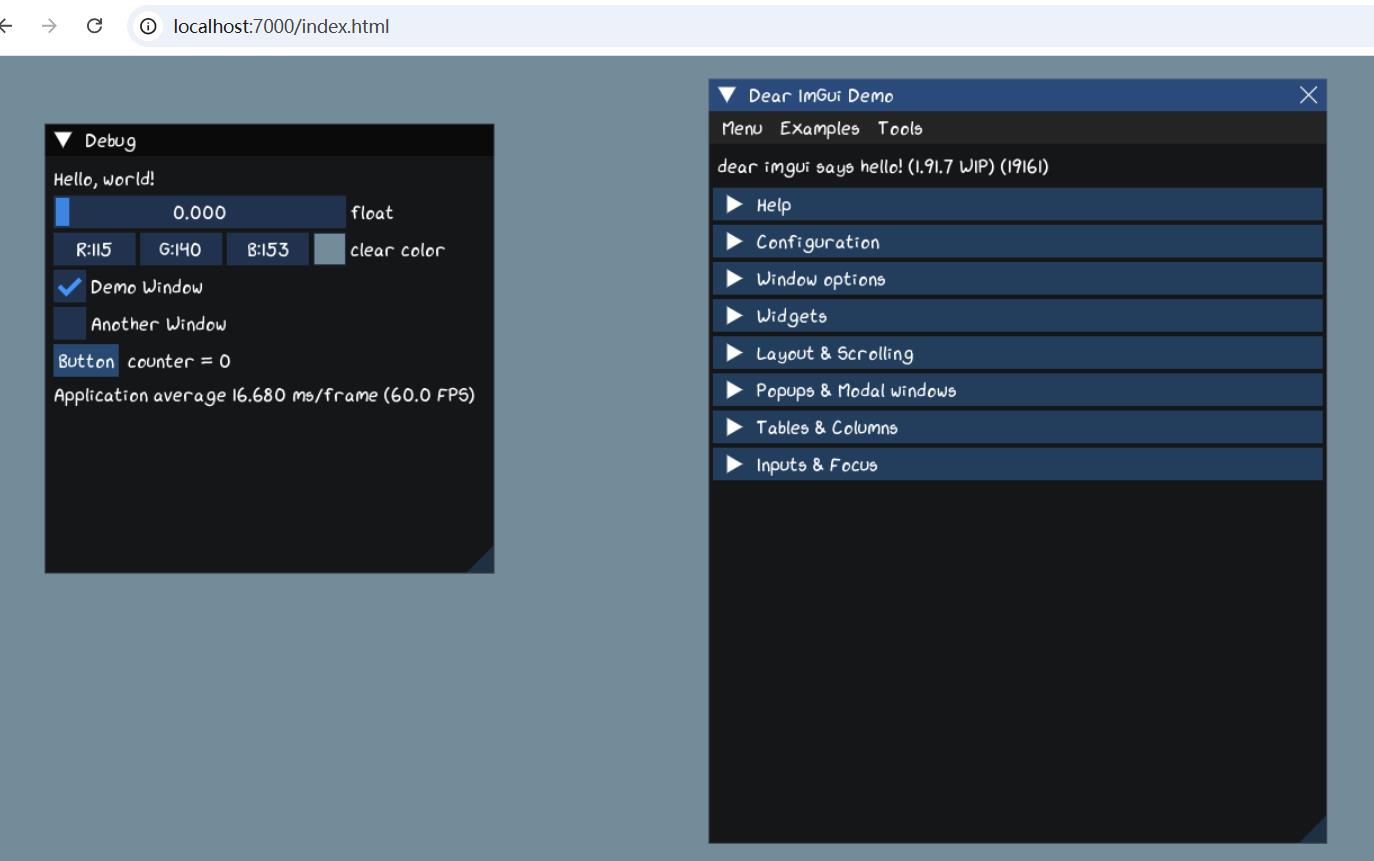1374x861 pixels.
Task: Click the float slider showing 0.000
Action: click(200, 212)
